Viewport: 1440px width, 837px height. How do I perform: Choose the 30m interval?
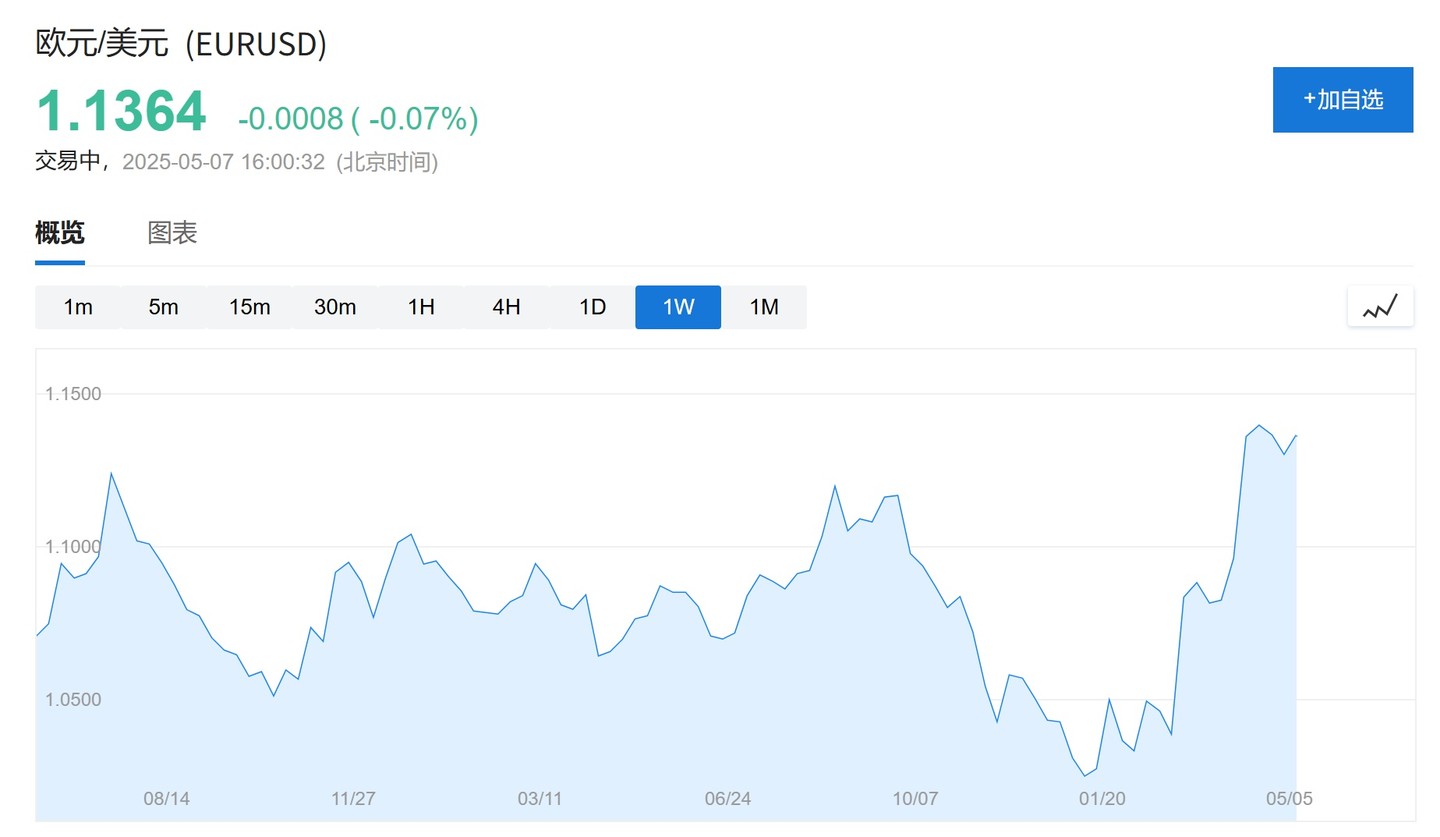click(335, 307)
